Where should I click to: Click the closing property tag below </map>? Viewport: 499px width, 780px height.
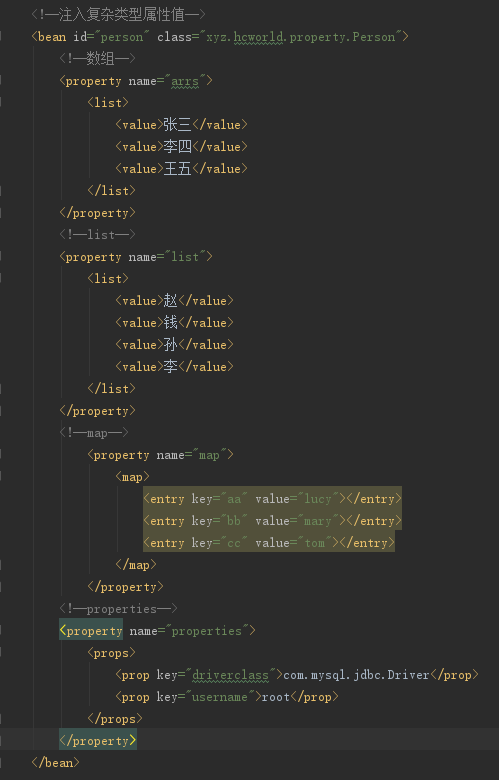tap(125, 587)
